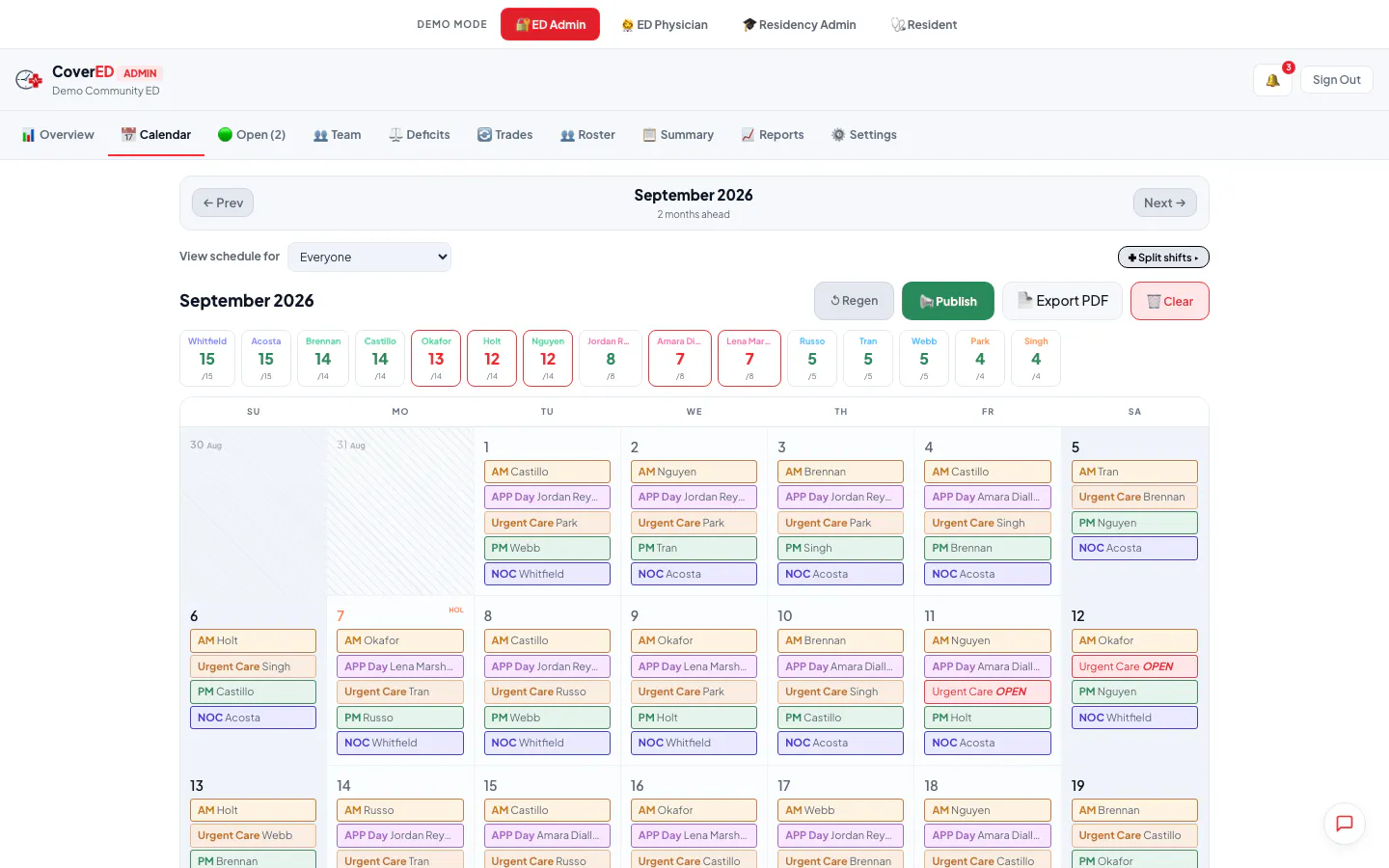
Task: Open NOC Whitfield shift on September 12
Action: (1134, 718)
